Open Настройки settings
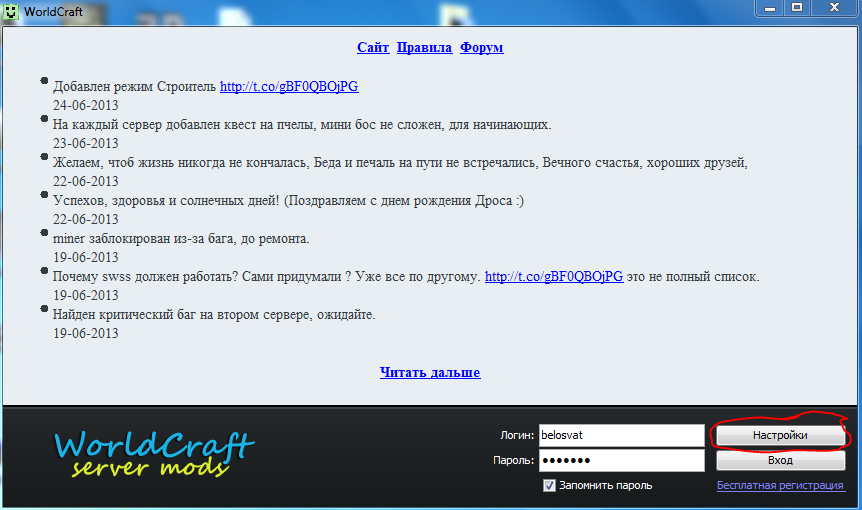Viewport: 862px width, 510px height. click(x=780, y=435)
